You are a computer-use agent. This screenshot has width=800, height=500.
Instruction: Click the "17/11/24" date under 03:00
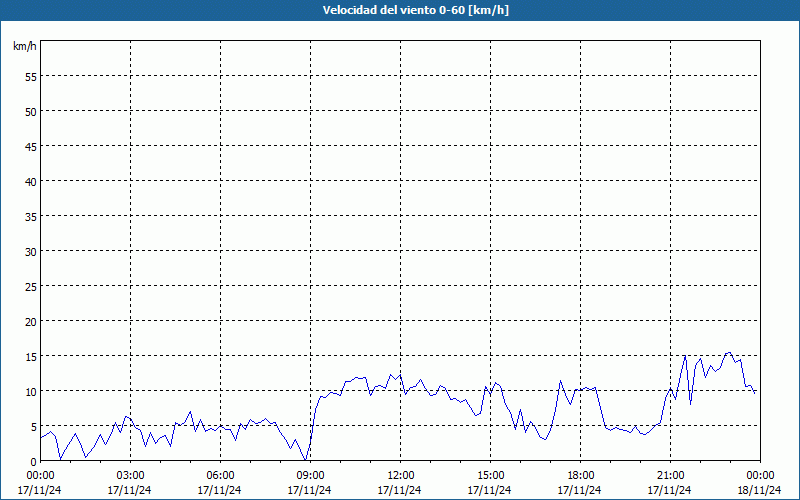click(x=130, y=490)
